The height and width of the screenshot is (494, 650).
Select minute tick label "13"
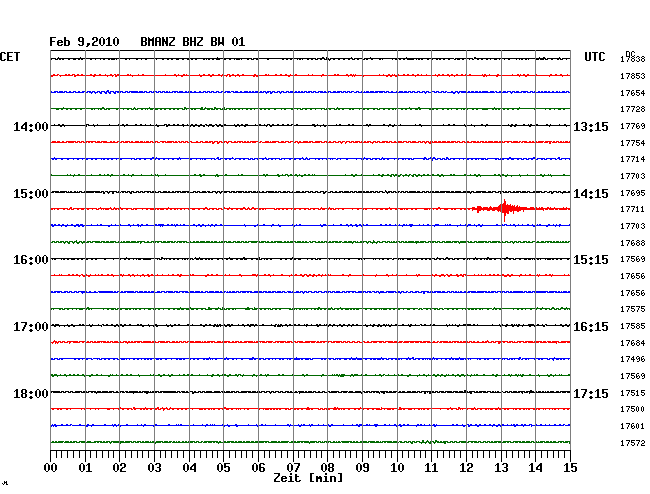click(x=501, y=468)
